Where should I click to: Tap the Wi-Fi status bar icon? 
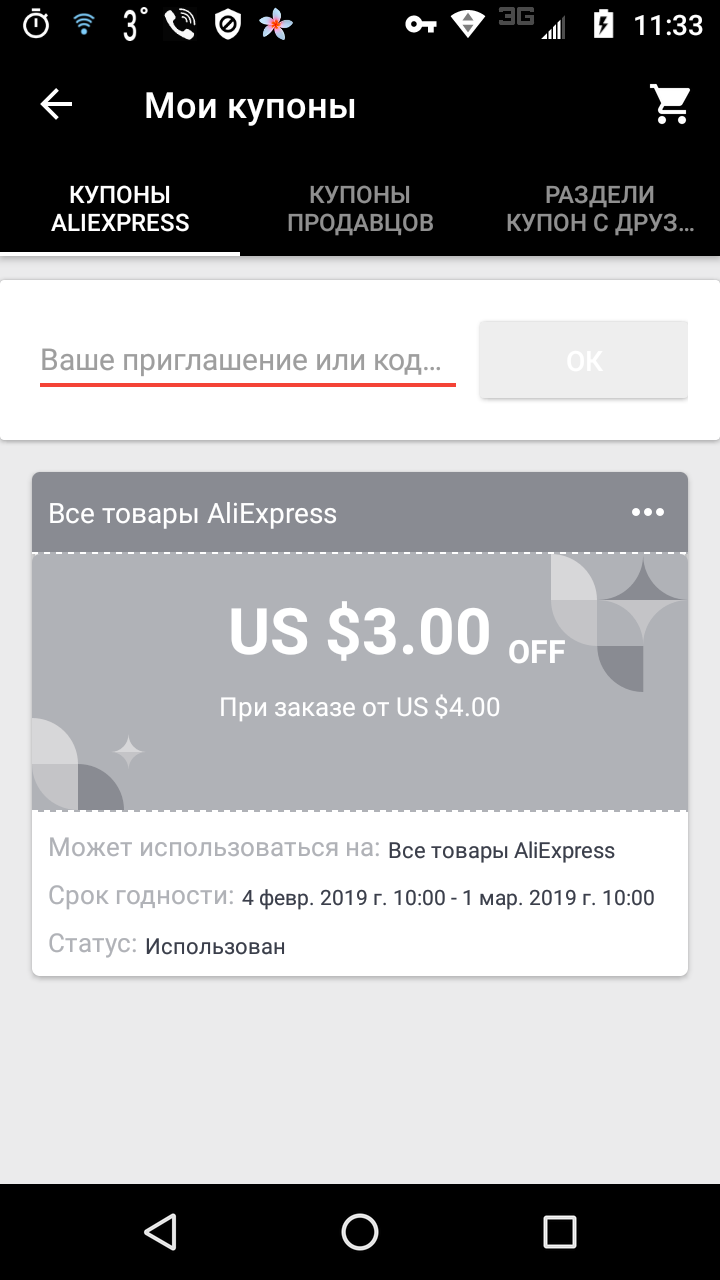84,25
